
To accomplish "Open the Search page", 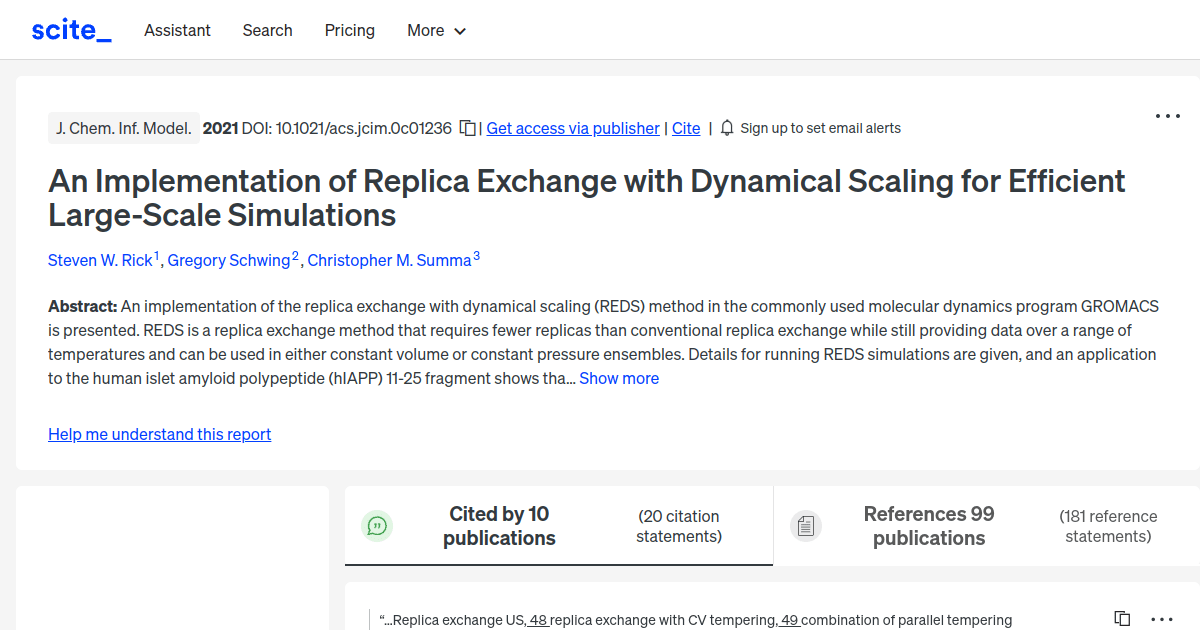I will (x=267, y=30).
